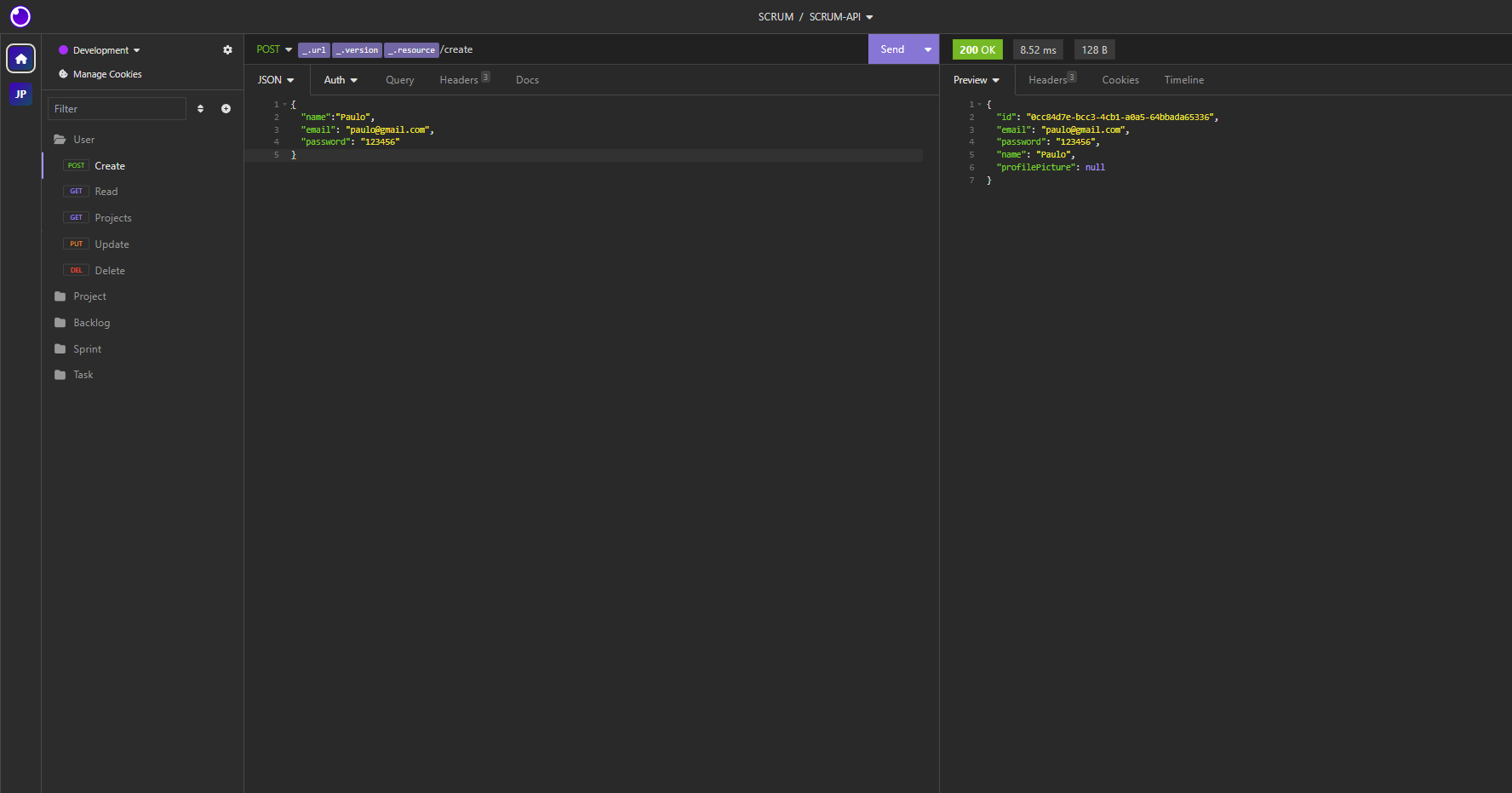This screenshot has height=793, width=1512.
Task: Add new request with plus icon
Action: 226,109
